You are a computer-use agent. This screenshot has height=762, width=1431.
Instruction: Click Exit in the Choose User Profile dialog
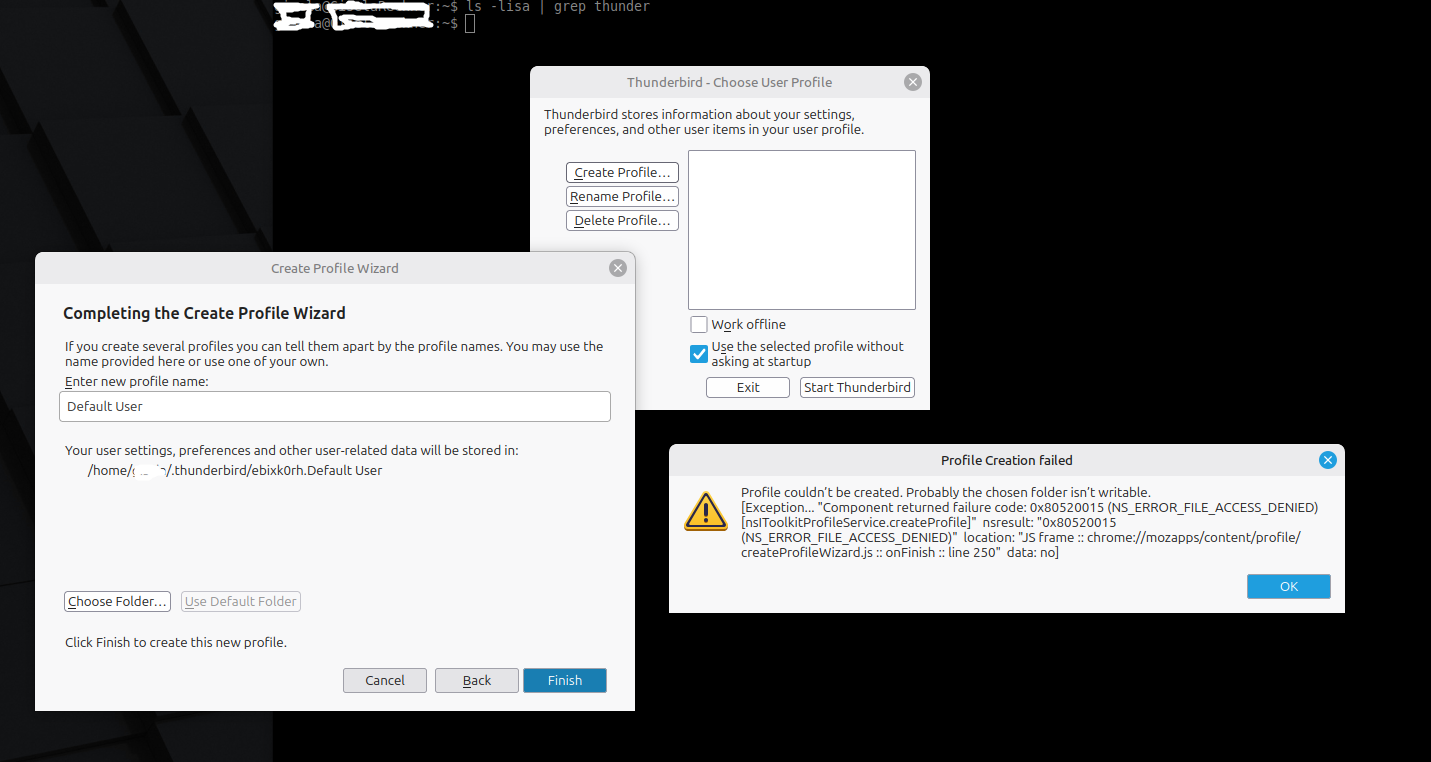coord(748,387)
